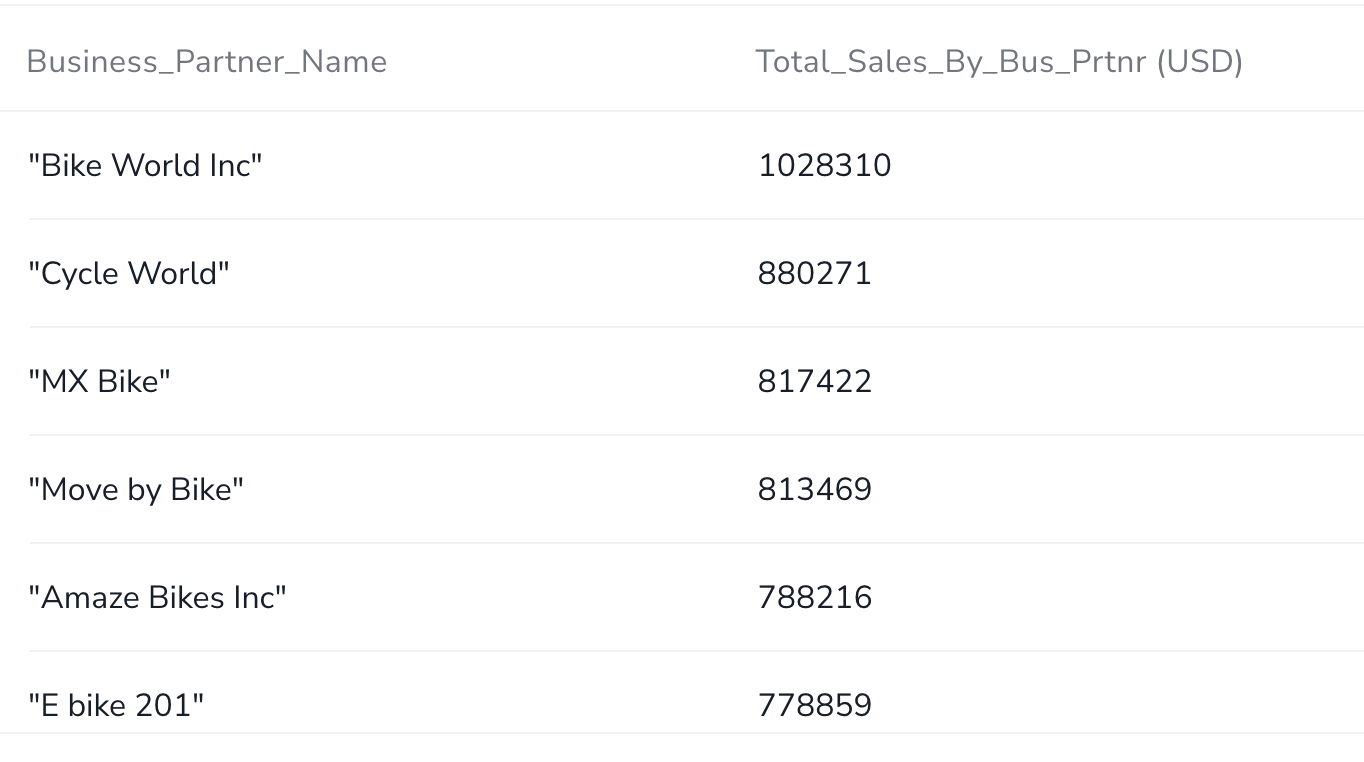The width and height of the screenshot is (1364, 762).
Task: Select the "Bike World Inc" name cell
Action: 145,165
